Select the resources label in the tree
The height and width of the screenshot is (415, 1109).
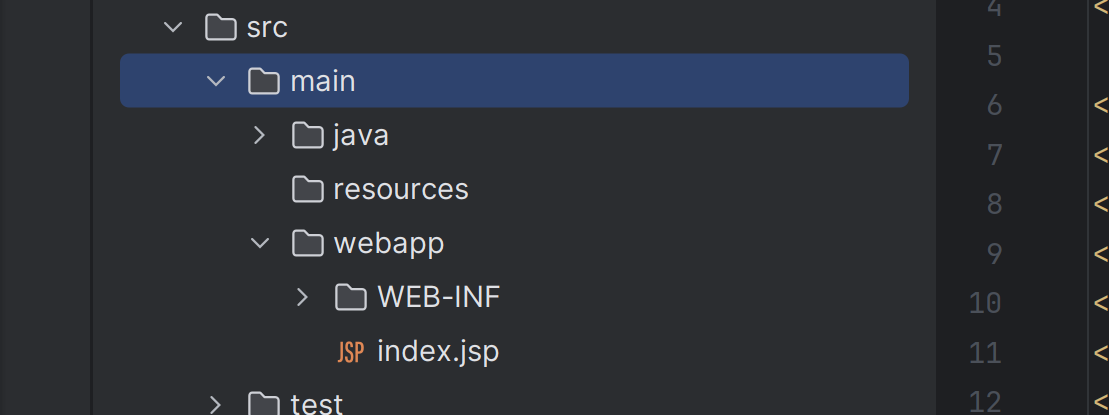click(x=401, y=189)
